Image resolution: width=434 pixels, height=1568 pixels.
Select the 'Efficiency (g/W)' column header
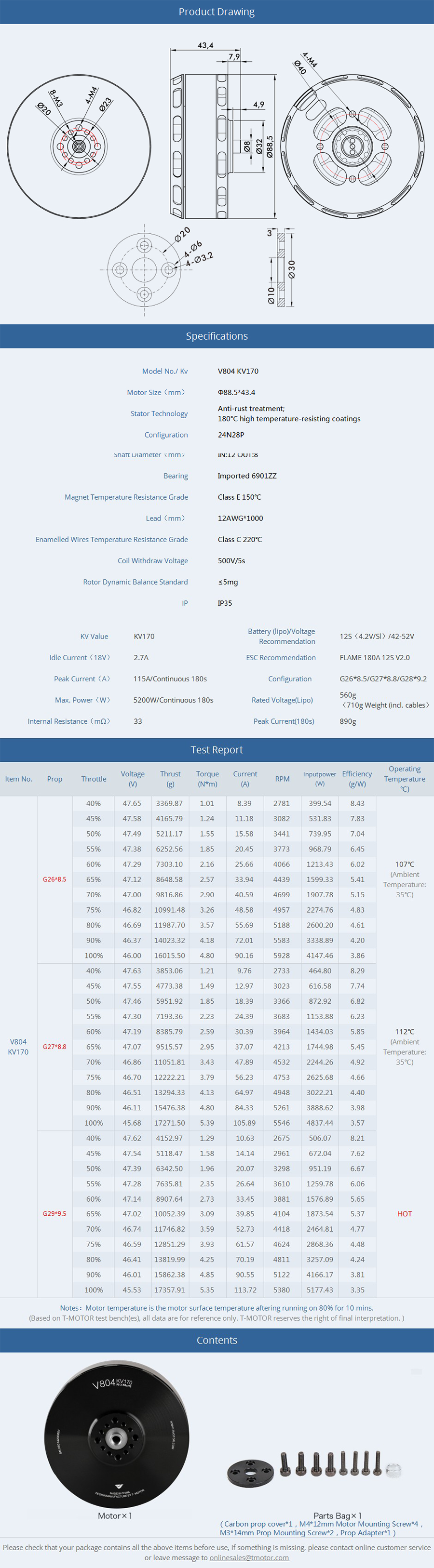(357, 779)
